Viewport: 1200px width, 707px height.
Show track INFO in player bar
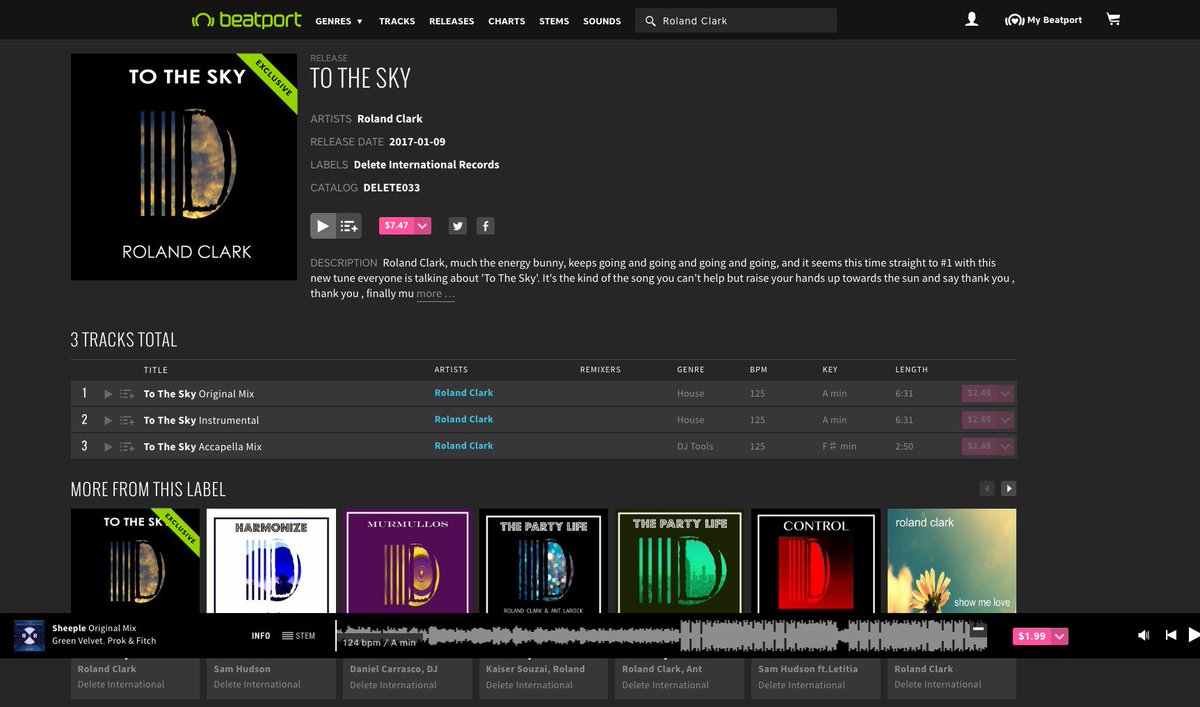pyautogui.click(x=261, y=636)
